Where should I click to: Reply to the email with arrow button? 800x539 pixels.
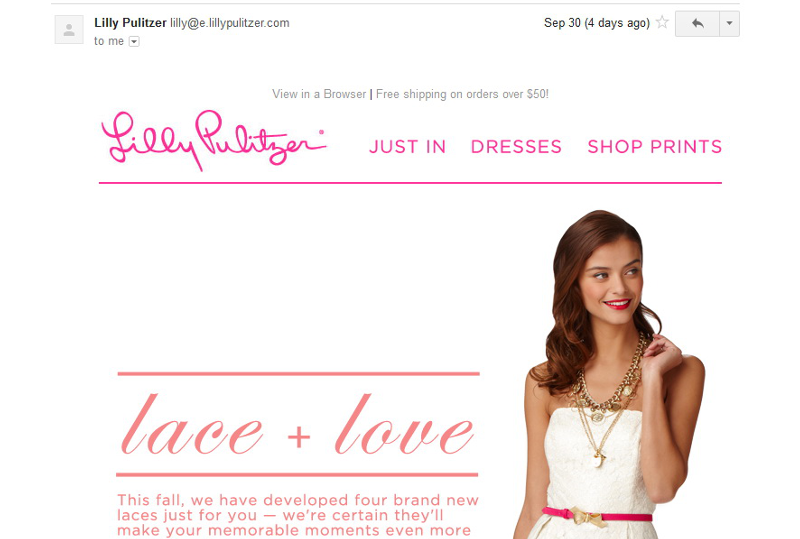pos(697,23)
